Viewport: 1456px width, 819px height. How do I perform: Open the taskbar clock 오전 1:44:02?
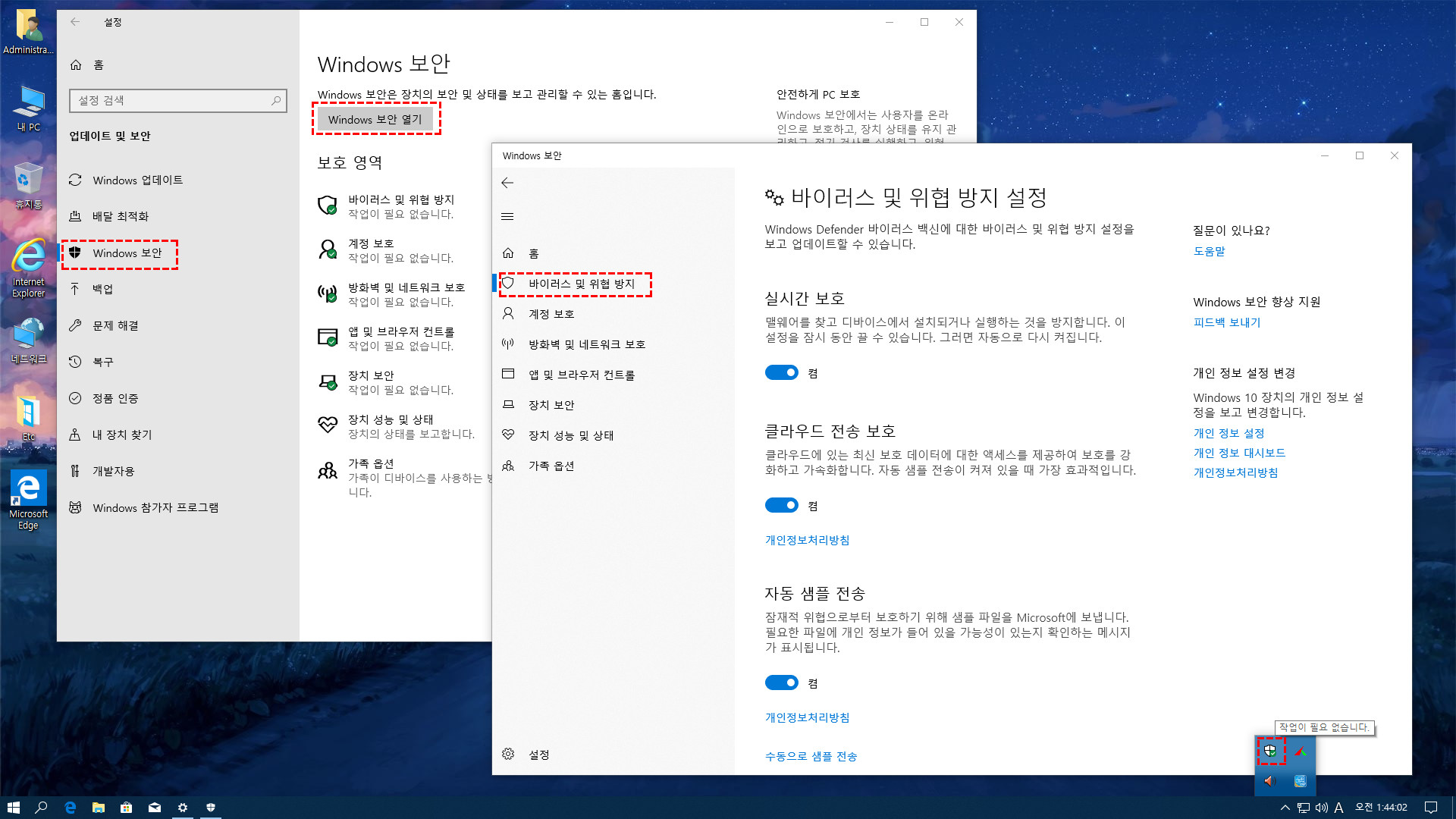coord(1381,808)
